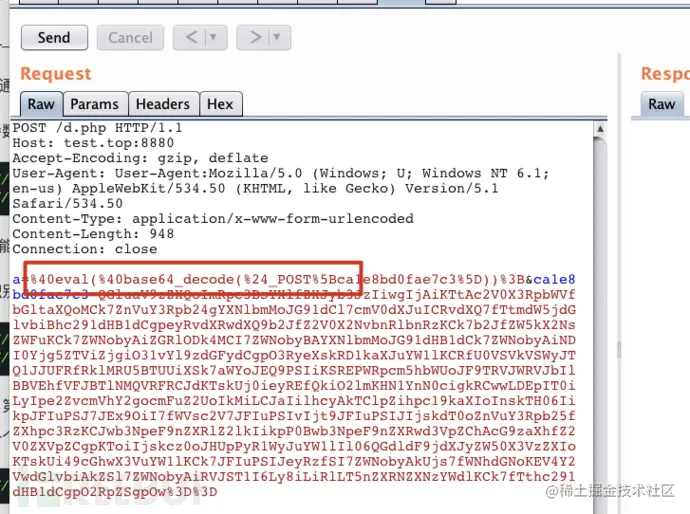Click the last payload line ending %3D%3D
690x514 pixels.
pyautogui.click(x=115, y=492)
